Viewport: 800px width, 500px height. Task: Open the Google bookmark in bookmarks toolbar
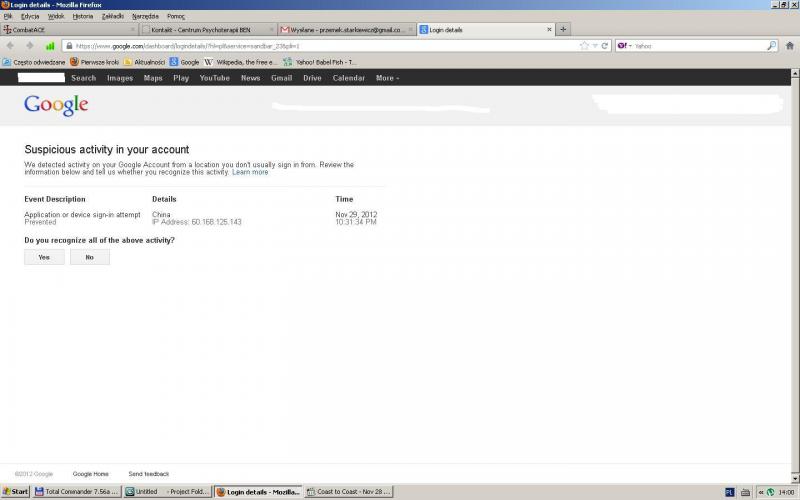click(184, 62)
